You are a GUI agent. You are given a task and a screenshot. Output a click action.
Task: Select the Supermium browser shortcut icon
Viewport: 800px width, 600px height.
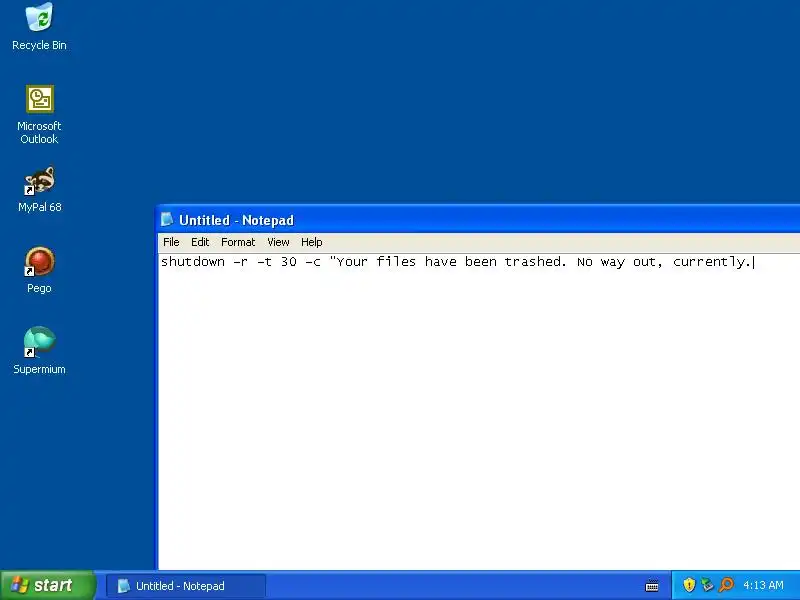click(x=39, y=351)
